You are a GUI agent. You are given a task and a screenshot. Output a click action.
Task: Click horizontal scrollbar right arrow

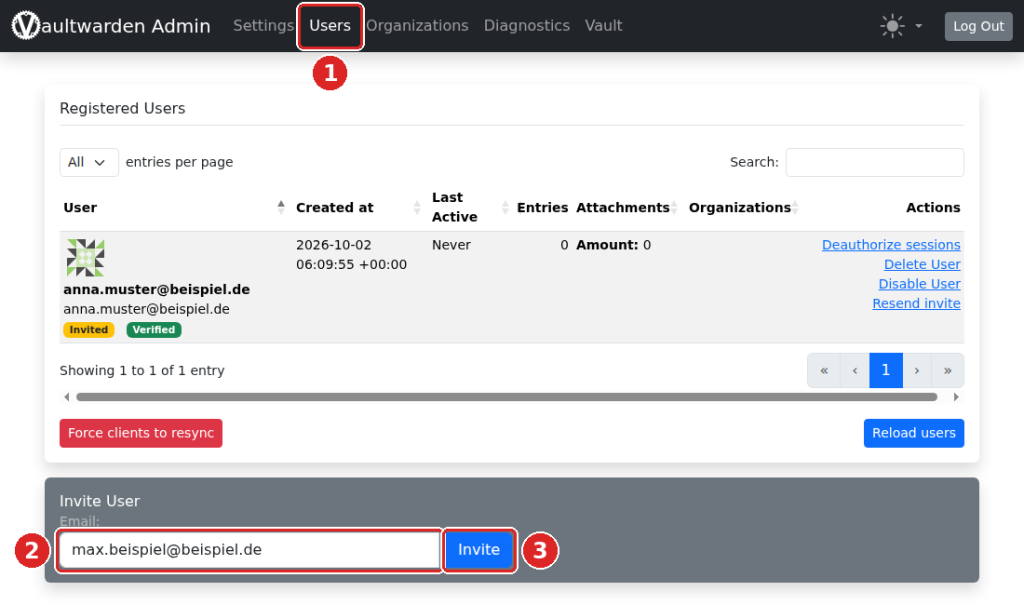pyautogui.click(x=956, y=397)
